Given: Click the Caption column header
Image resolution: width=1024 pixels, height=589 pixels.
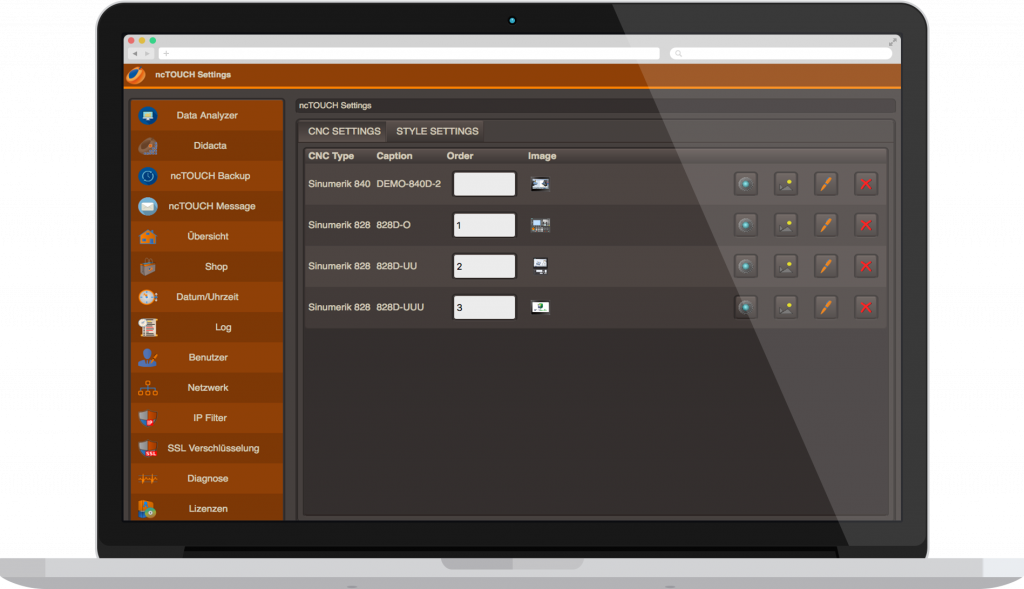Looking at the screenshot, I should tap(394, 156).
